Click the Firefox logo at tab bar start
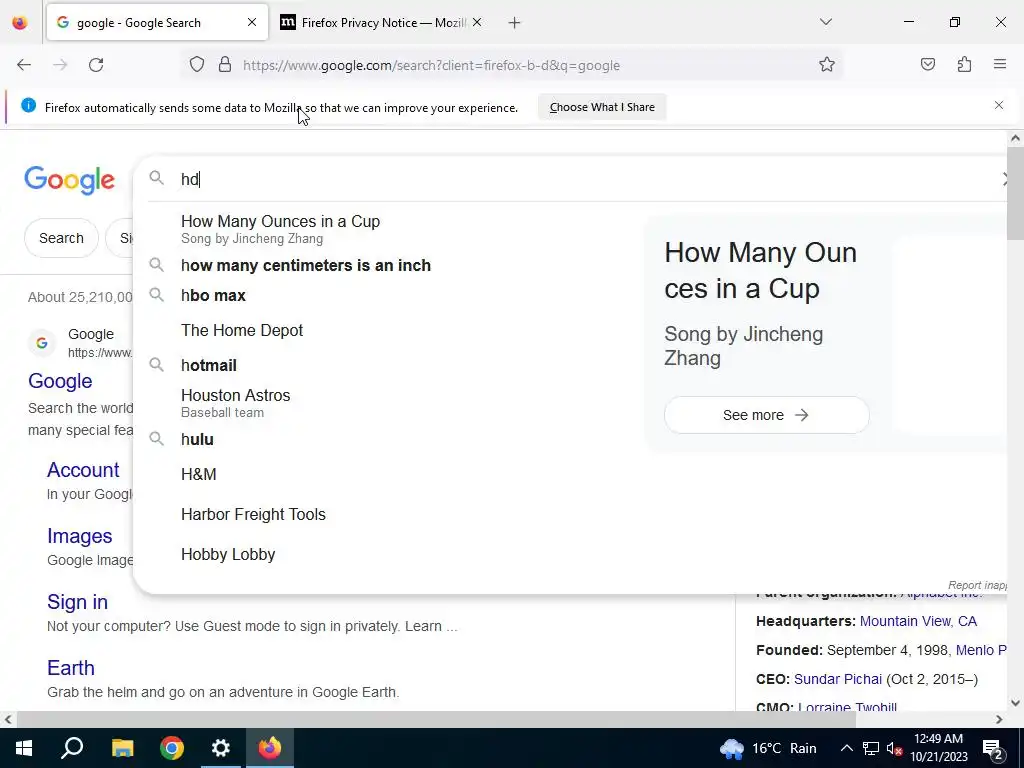Screen dimensions: 1024x768 20,23
